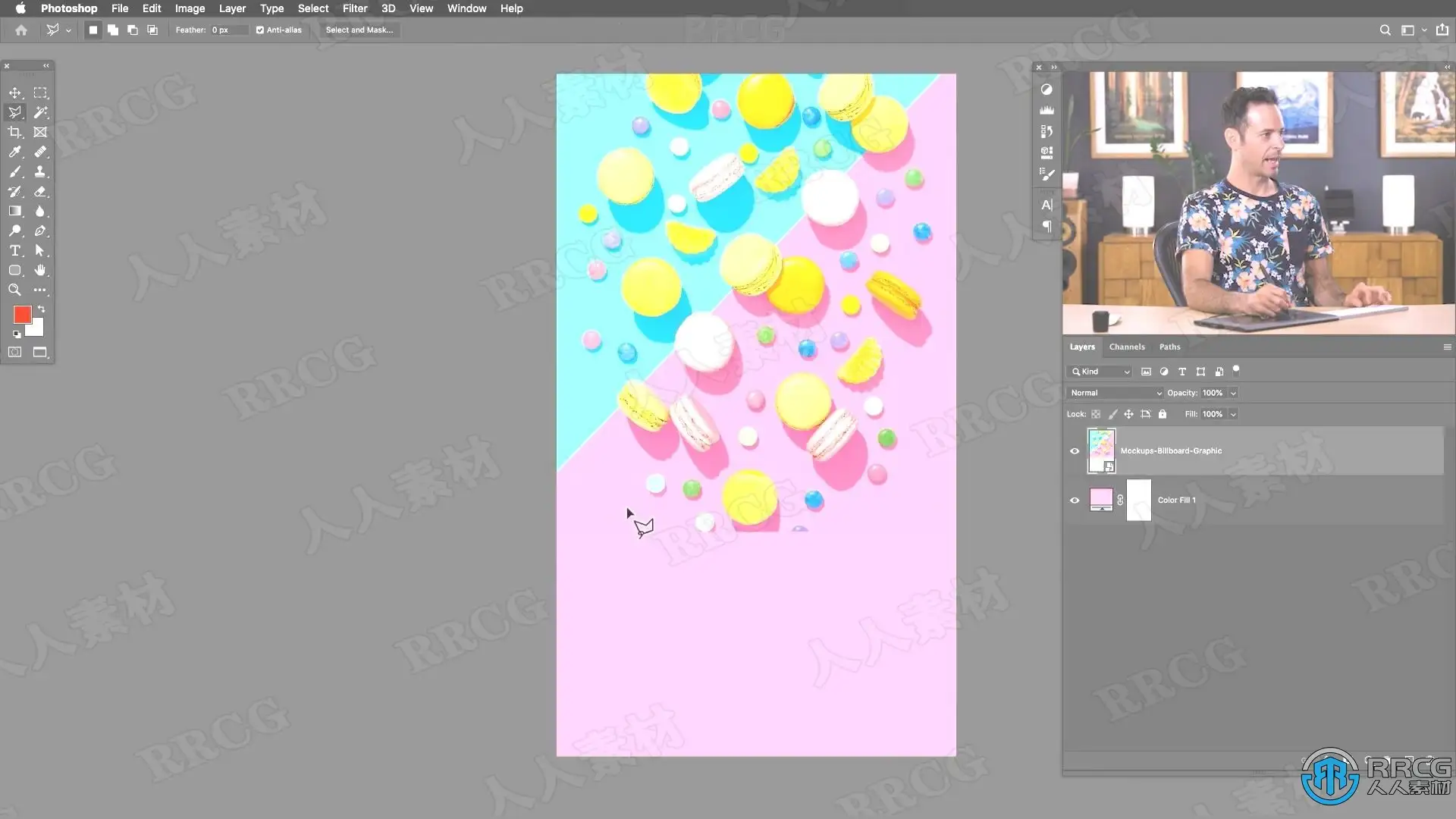The image size is (1456, 819).
Task: Open the Kind filter dropdown
Action: (1101, 372)
